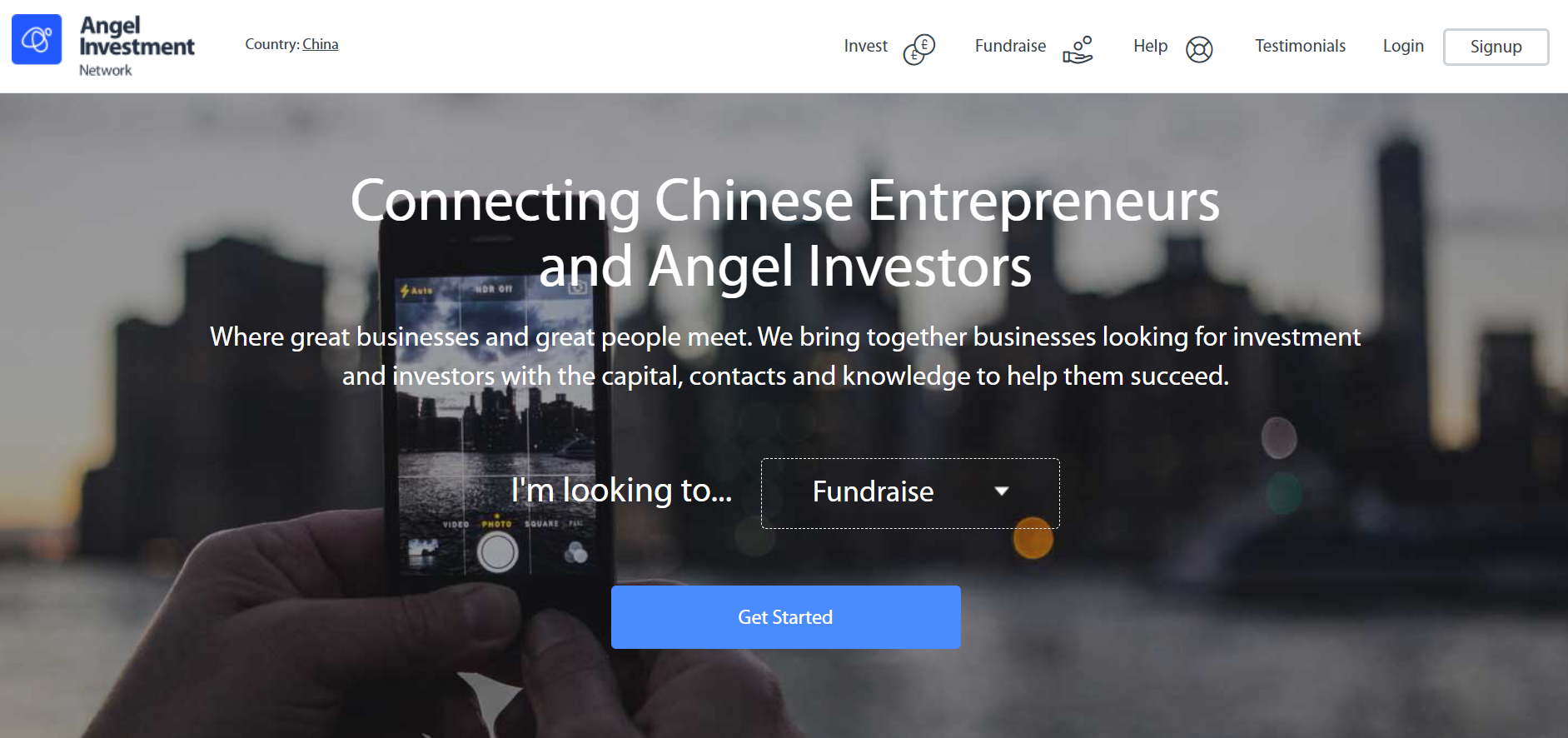Click the blue Get Started button

coord(785,617)
